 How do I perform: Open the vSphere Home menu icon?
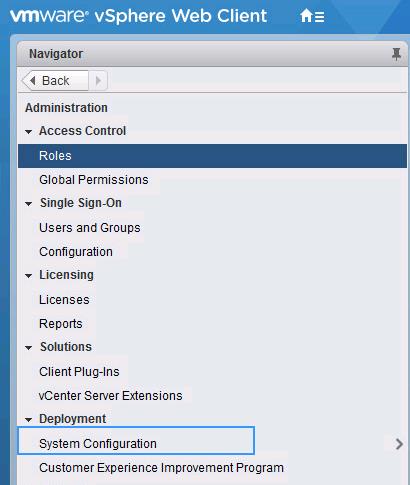pyautogui.click(x=312, y=16)
